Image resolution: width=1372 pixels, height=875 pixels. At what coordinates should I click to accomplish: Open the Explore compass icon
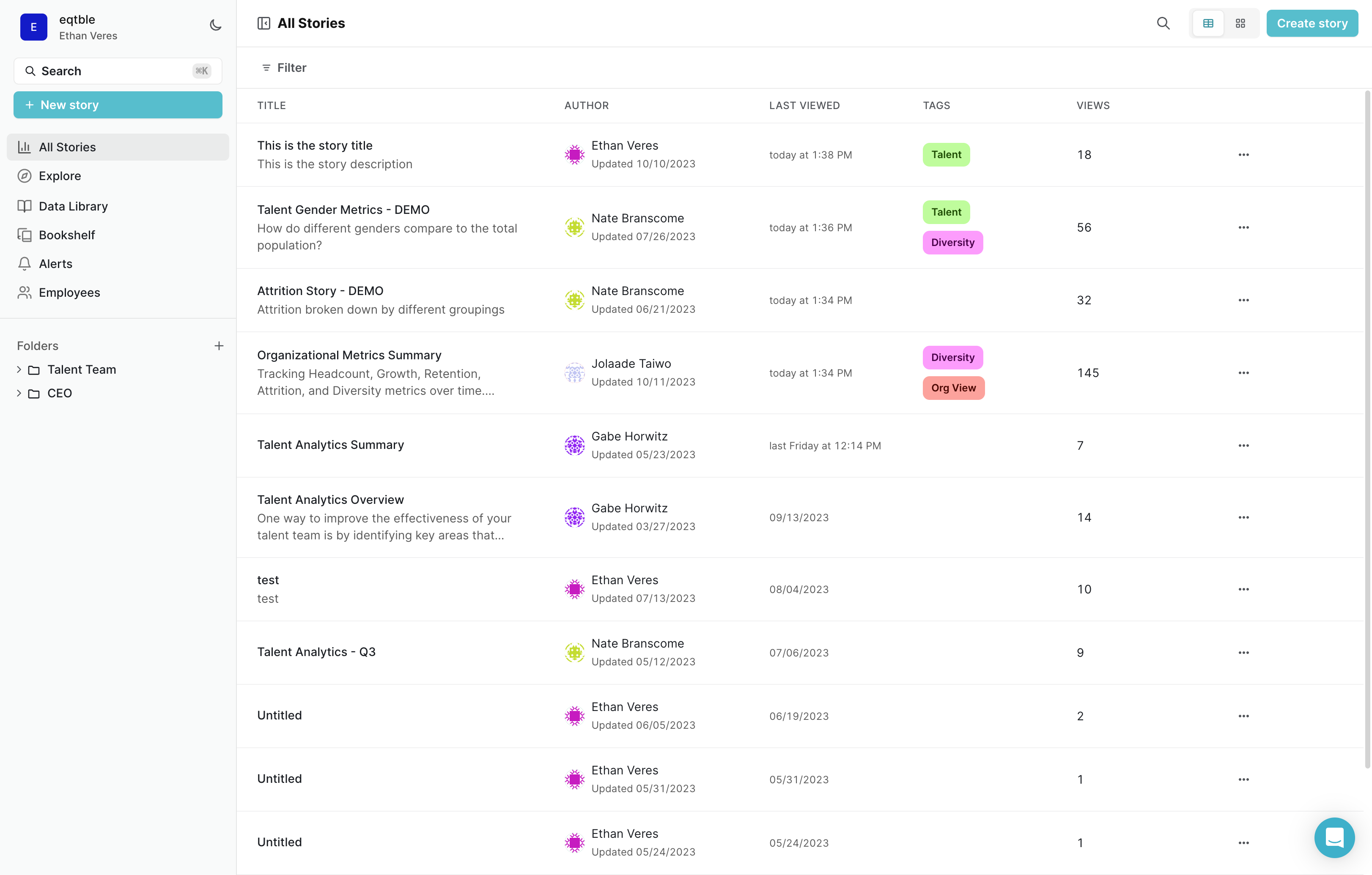point(24,176)
